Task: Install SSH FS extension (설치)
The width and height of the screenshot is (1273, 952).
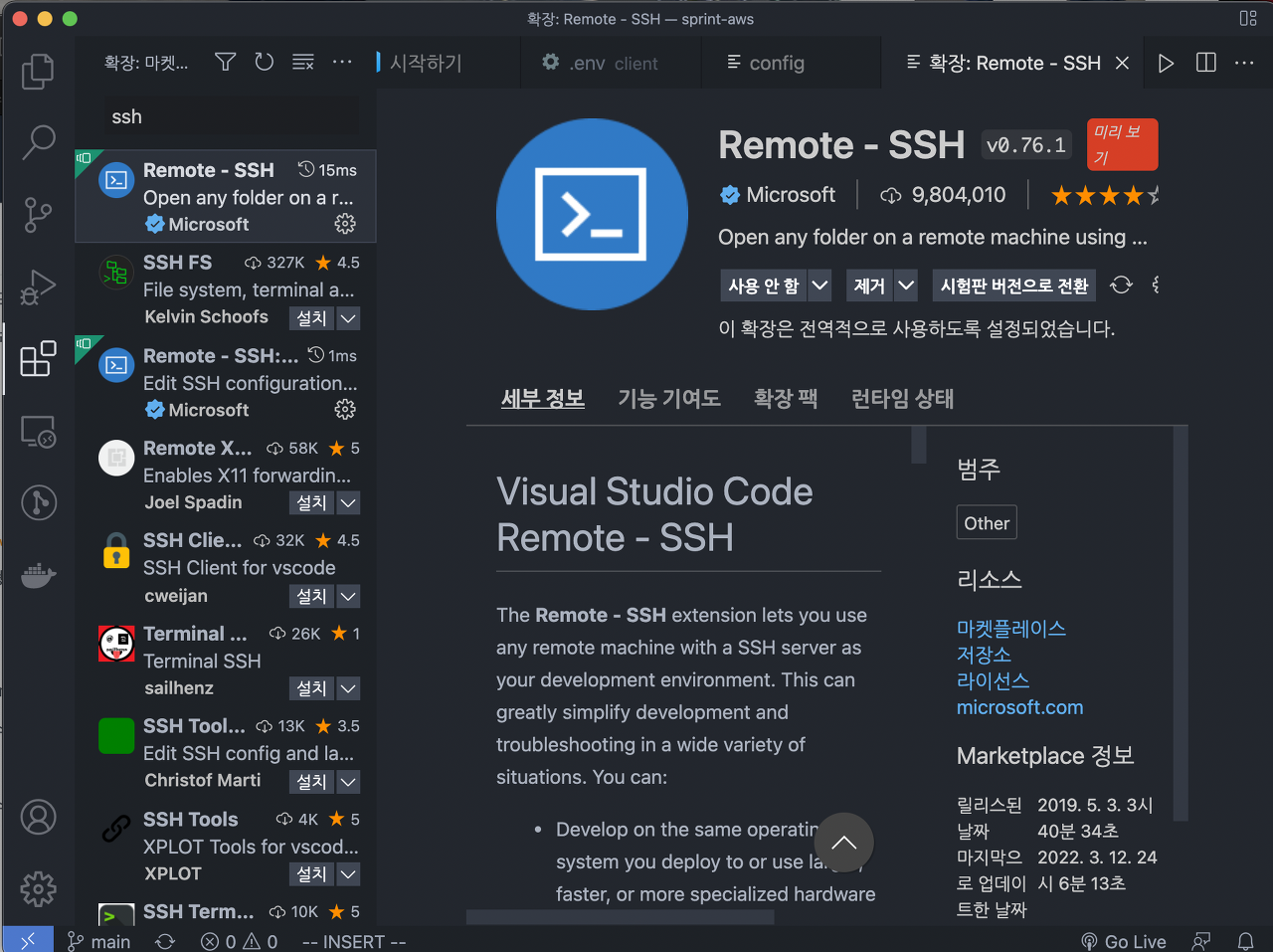Action: point(311,318)
